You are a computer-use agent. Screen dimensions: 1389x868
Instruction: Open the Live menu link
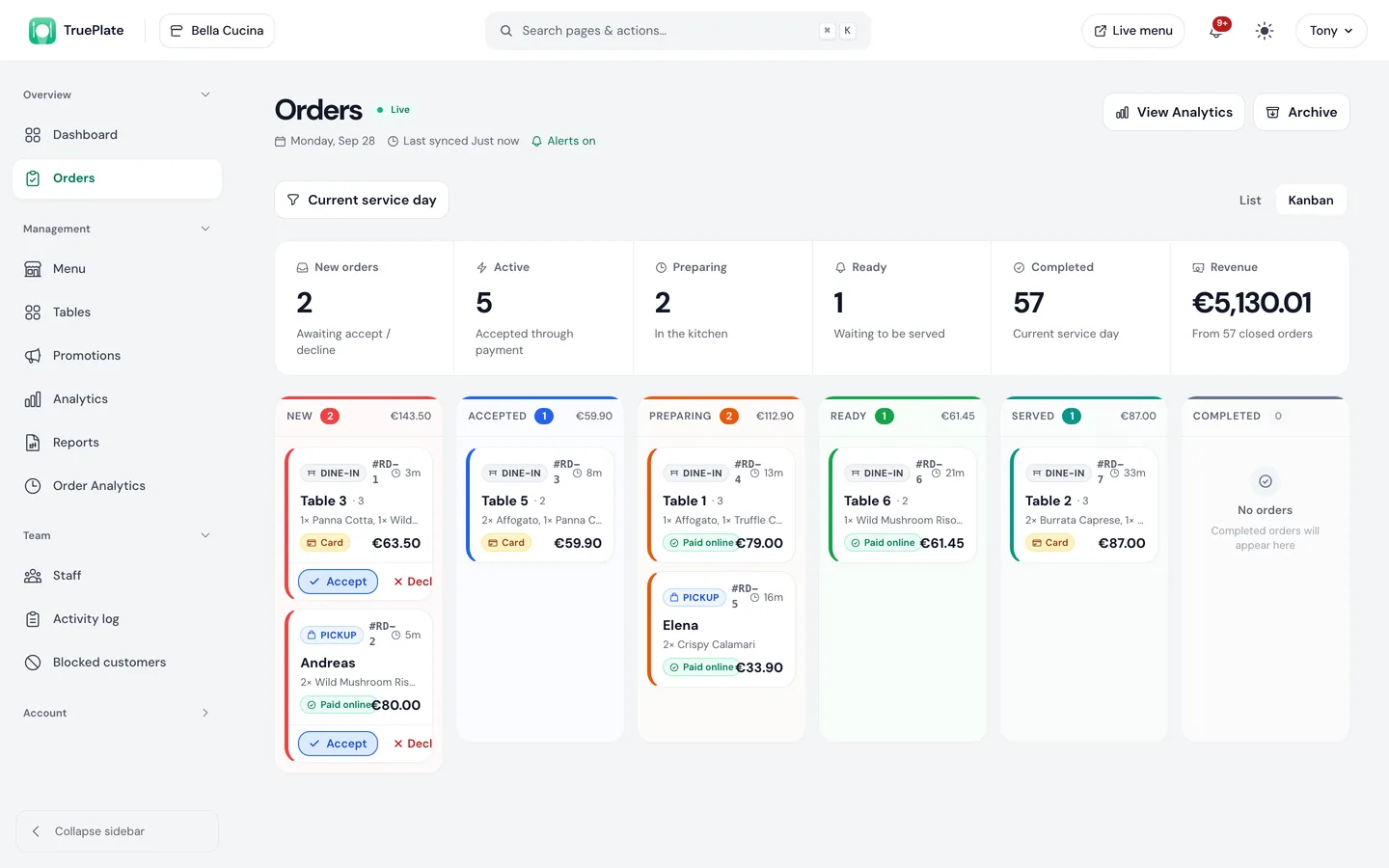pyautogui.click(x=1133, y=31)
